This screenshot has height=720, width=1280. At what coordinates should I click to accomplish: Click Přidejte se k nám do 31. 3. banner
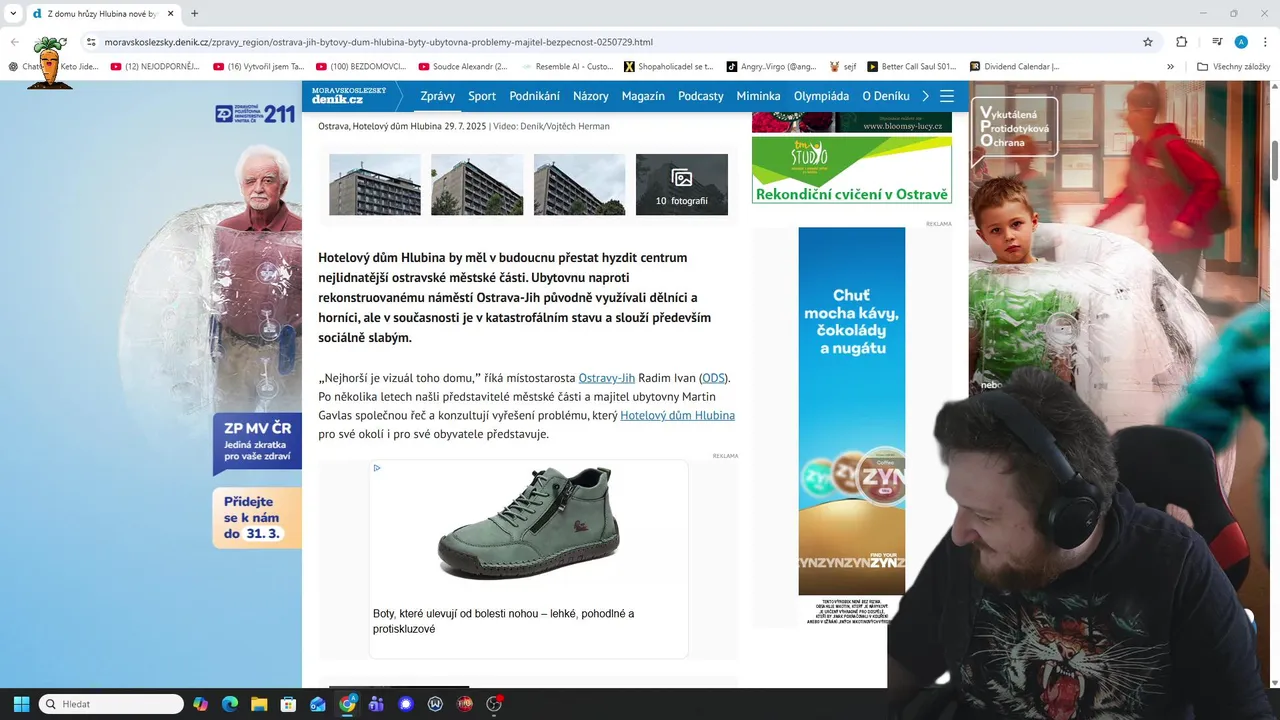point(257,518)
